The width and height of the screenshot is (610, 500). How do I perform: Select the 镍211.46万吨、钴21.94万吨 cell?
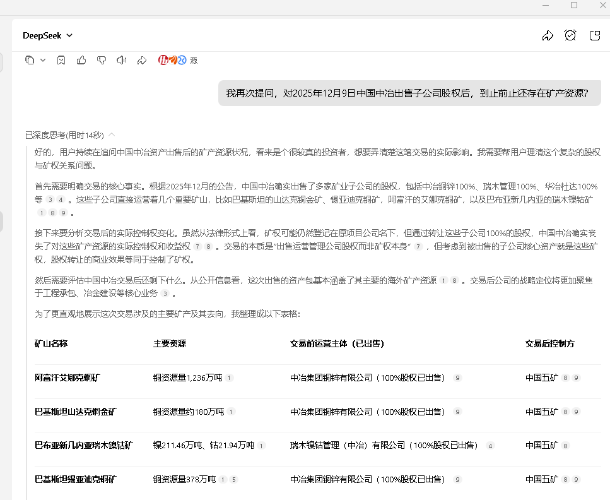click(x=203, y=446)
